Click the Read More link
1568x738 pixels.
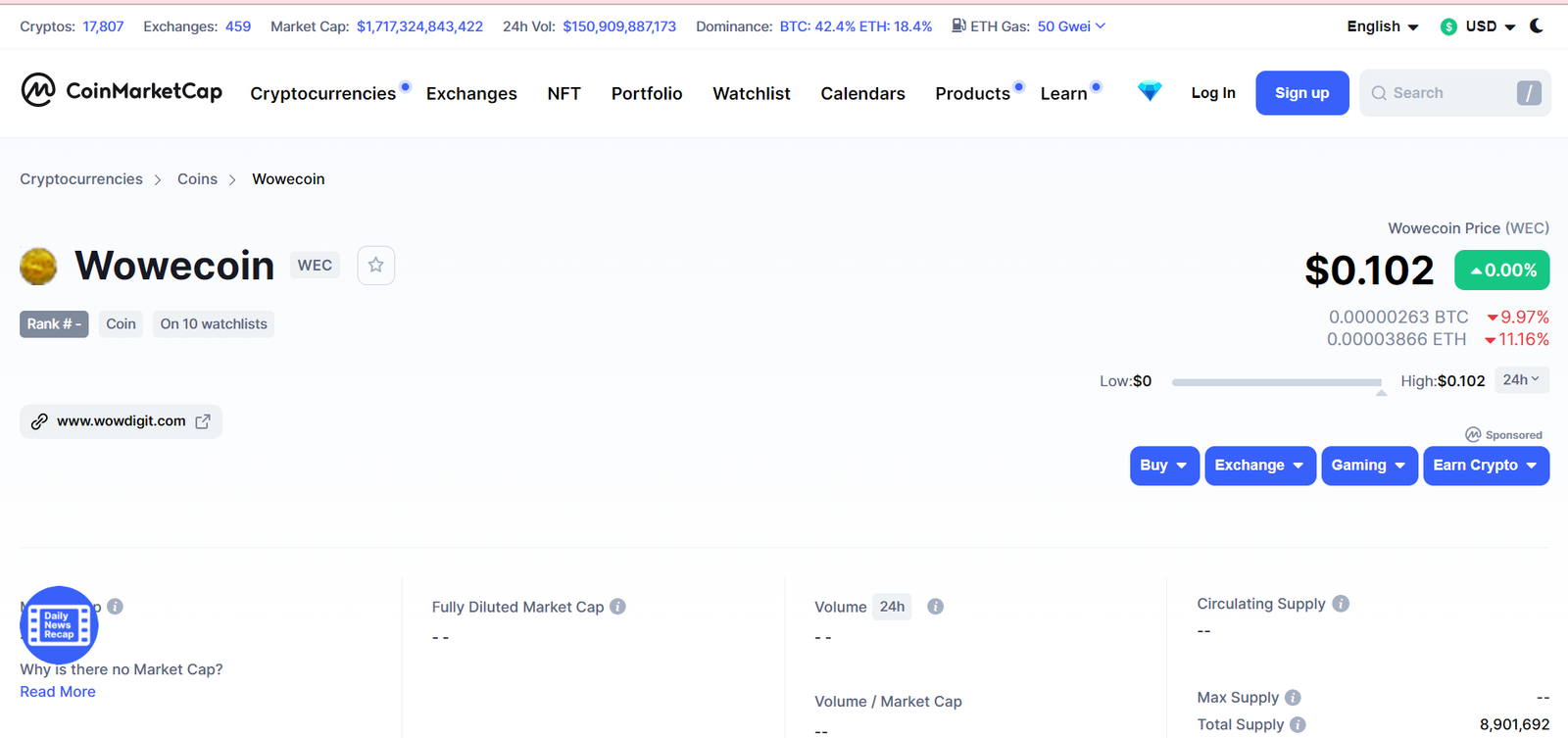(58, 692)
